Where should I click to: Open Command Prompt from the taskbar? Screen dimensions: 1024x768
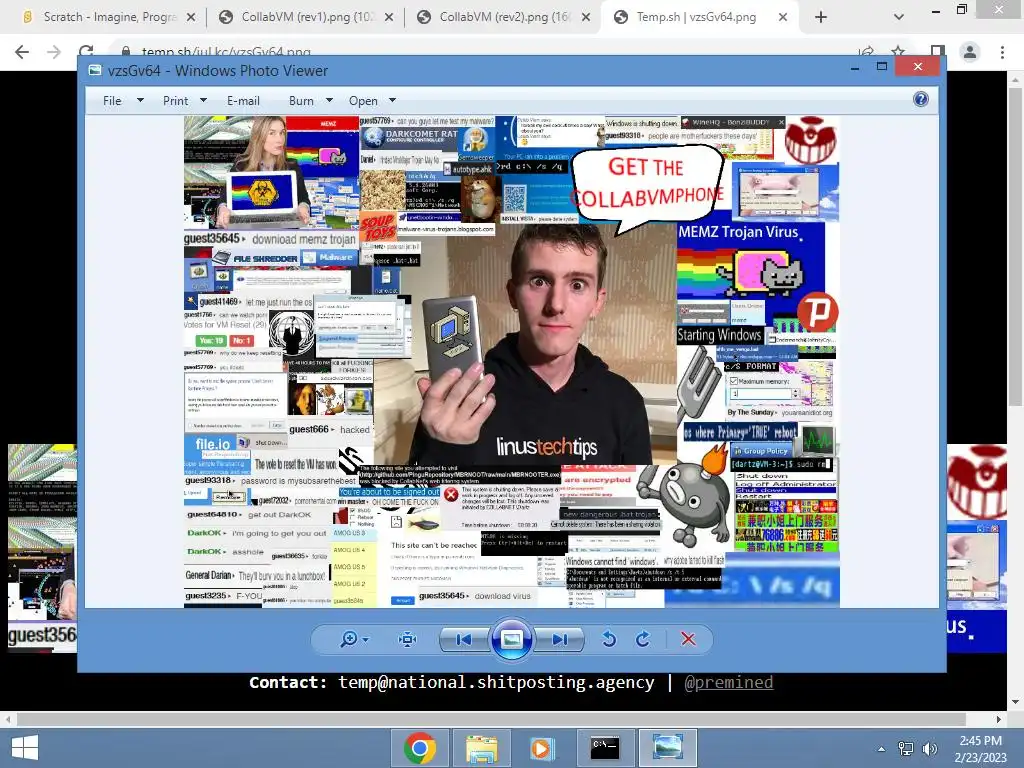point(605,748)
